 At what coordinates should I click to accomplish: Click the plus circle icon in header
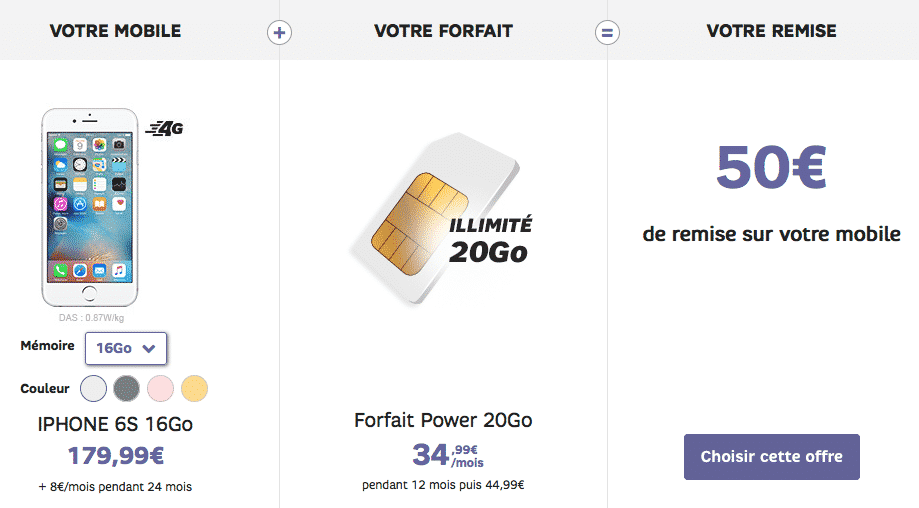pos(280,32)
